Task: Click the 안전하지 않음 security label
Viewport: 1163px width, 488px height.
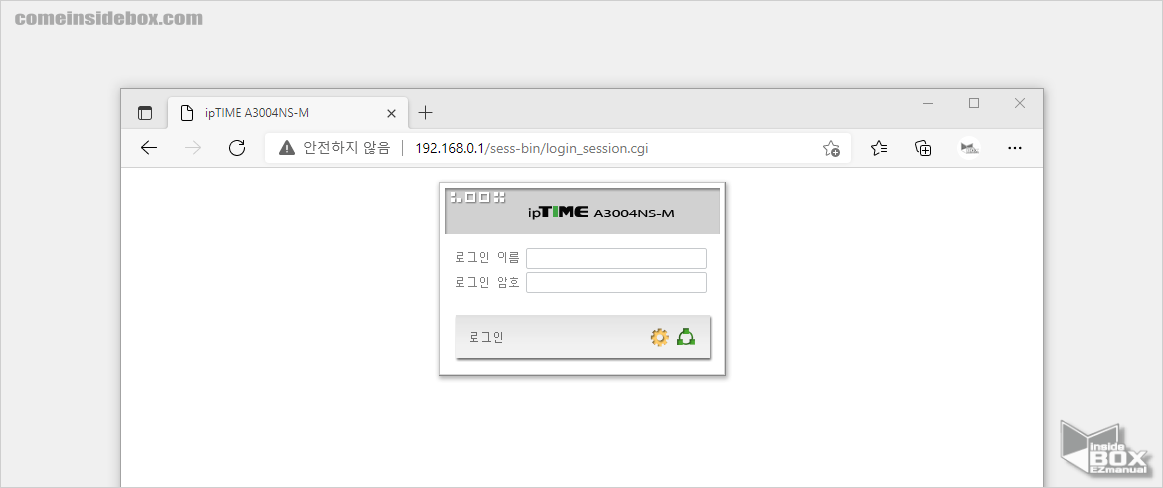Action: click(x=346, y=148)
